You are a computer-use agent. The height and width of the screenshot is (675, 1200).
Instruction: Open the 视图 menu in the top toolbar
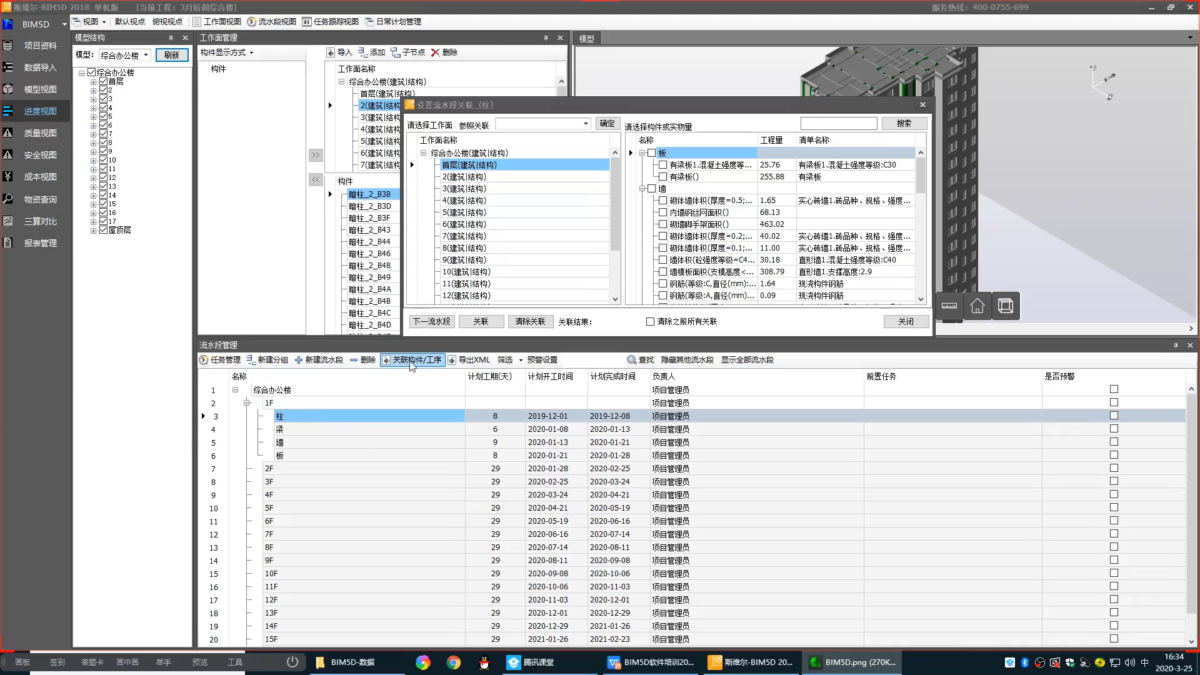pos(91,21)
